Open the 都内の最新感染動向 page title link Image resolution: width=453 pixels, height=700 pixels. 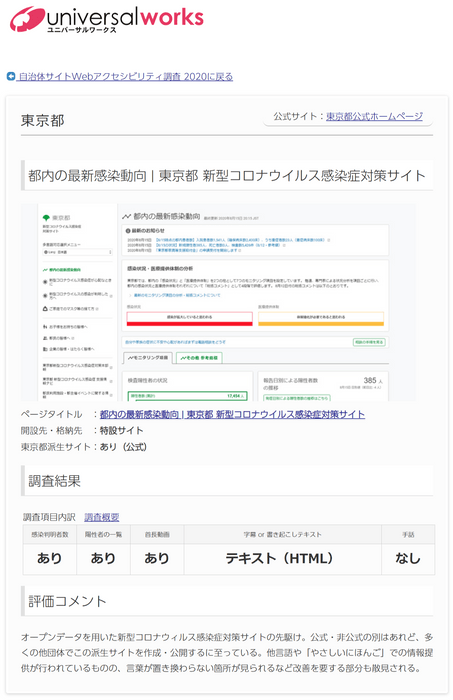(232, 414)
